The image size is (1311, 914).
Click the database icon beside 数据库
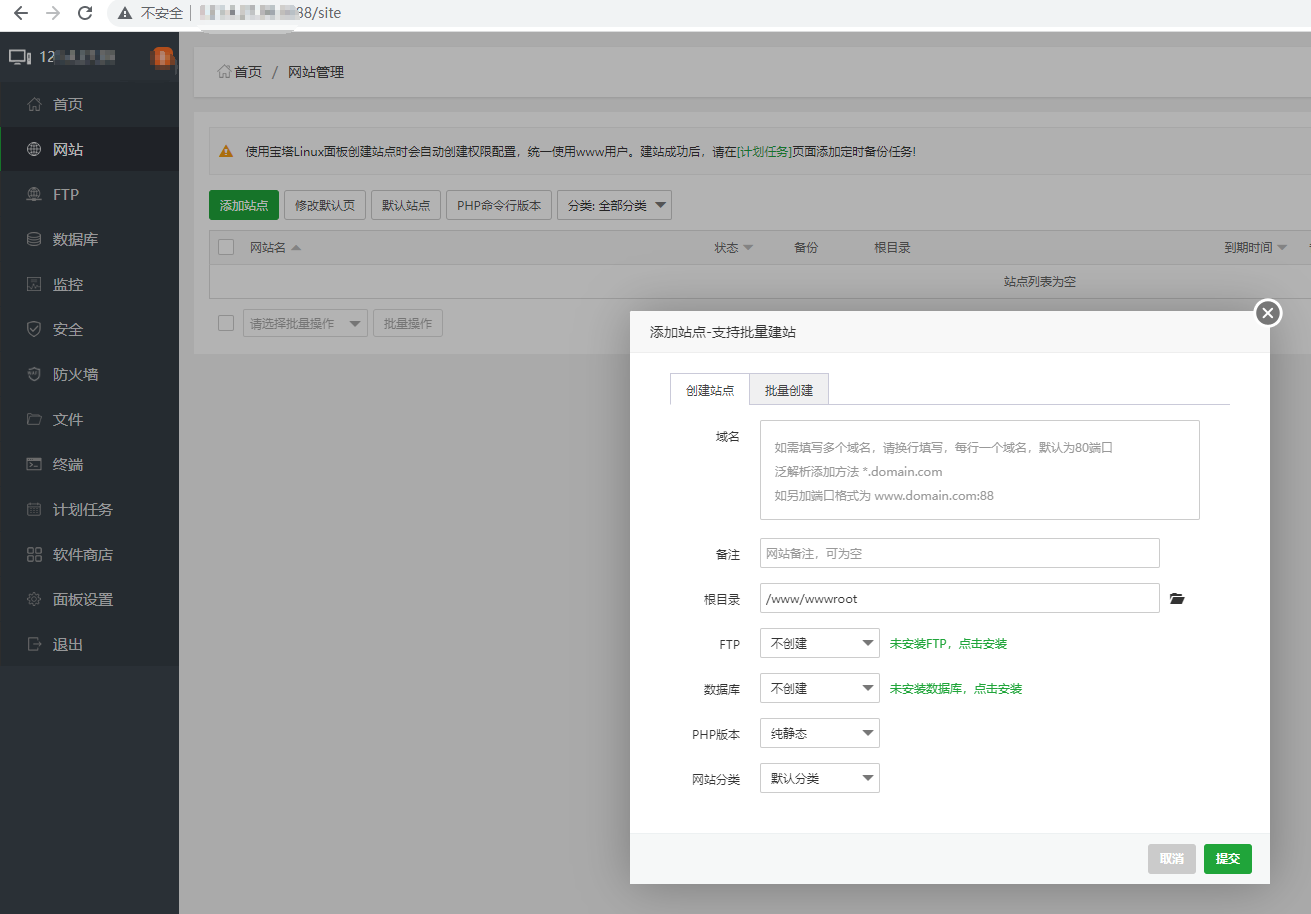(34, 239)
